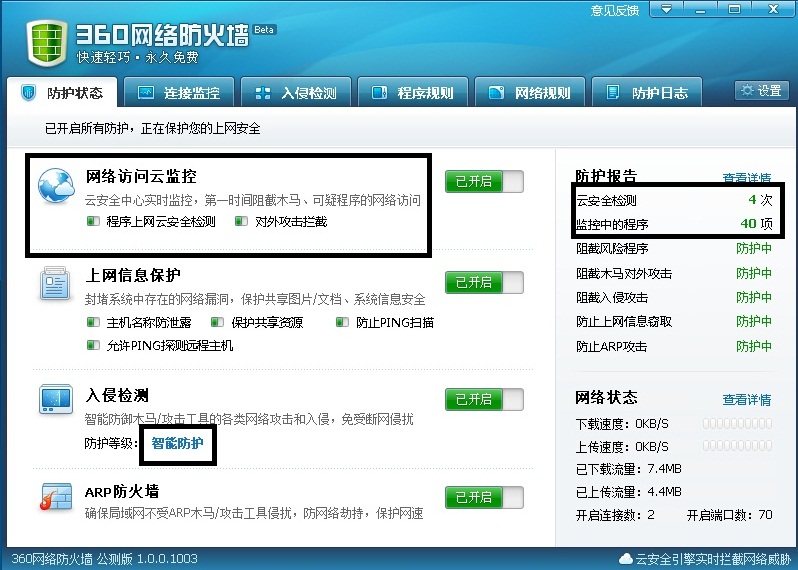Click 查看详情 next to 网络状态
The width and height of the screenshot is (798, 570).
[747, 400]
